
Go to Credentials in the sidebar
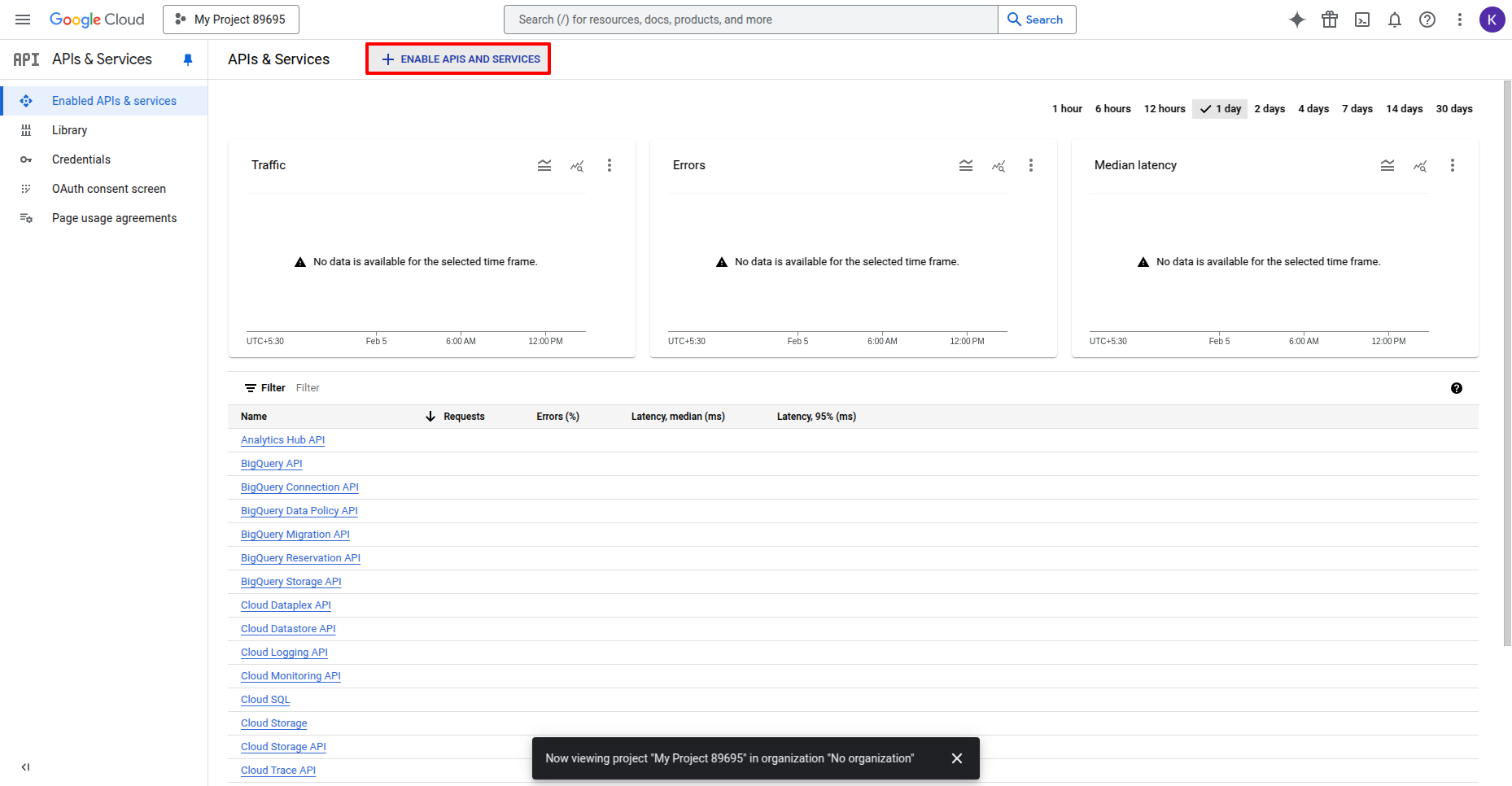103,159
